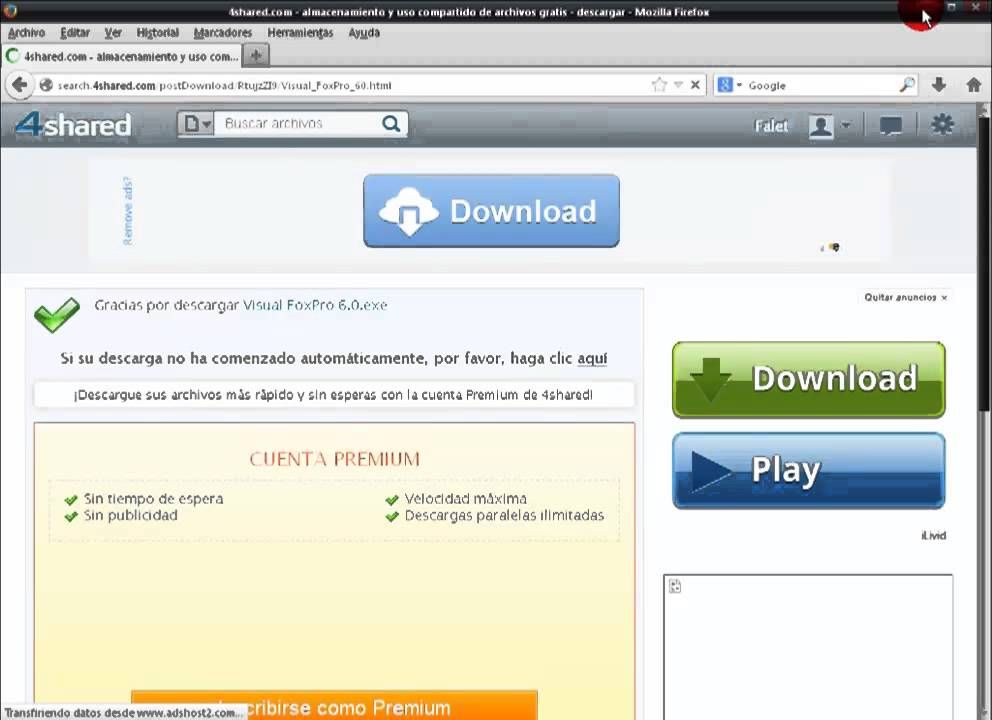
Task: Click the CUENTA PREMIUM heading
Action: pos(335,459)
